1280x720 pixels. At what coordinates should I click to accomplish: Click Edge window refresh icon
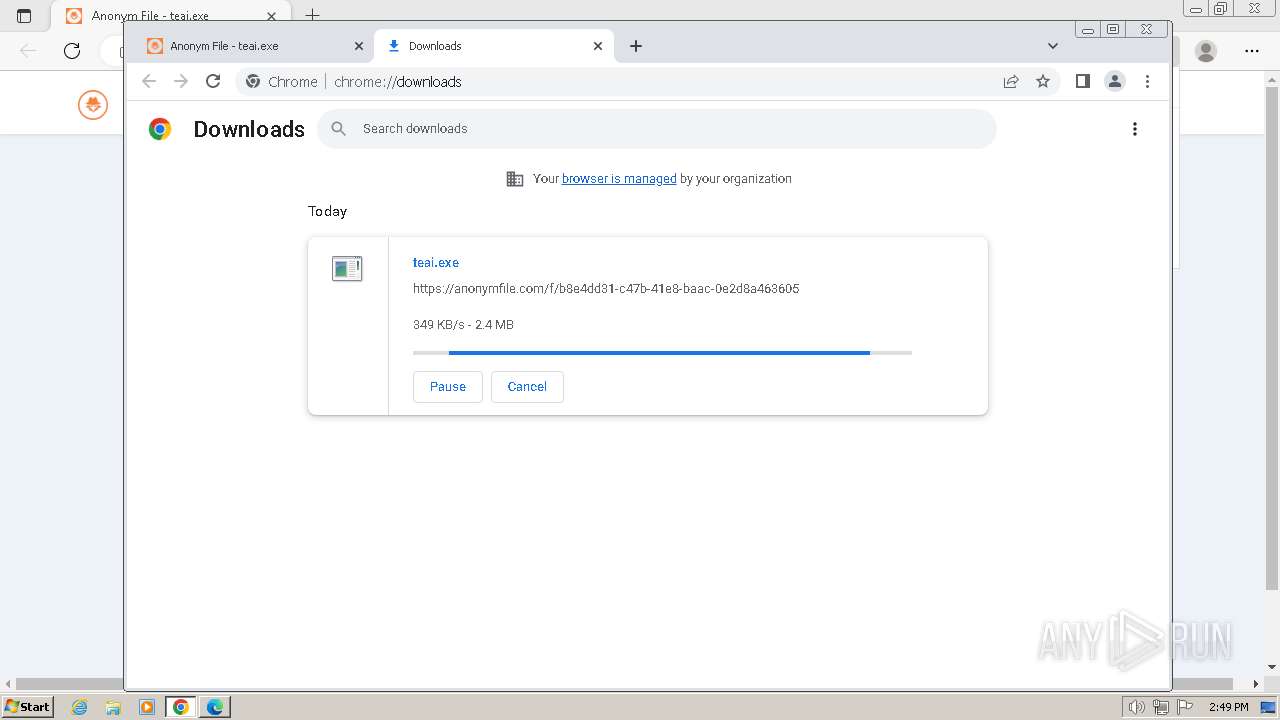(x=72, y=51)
